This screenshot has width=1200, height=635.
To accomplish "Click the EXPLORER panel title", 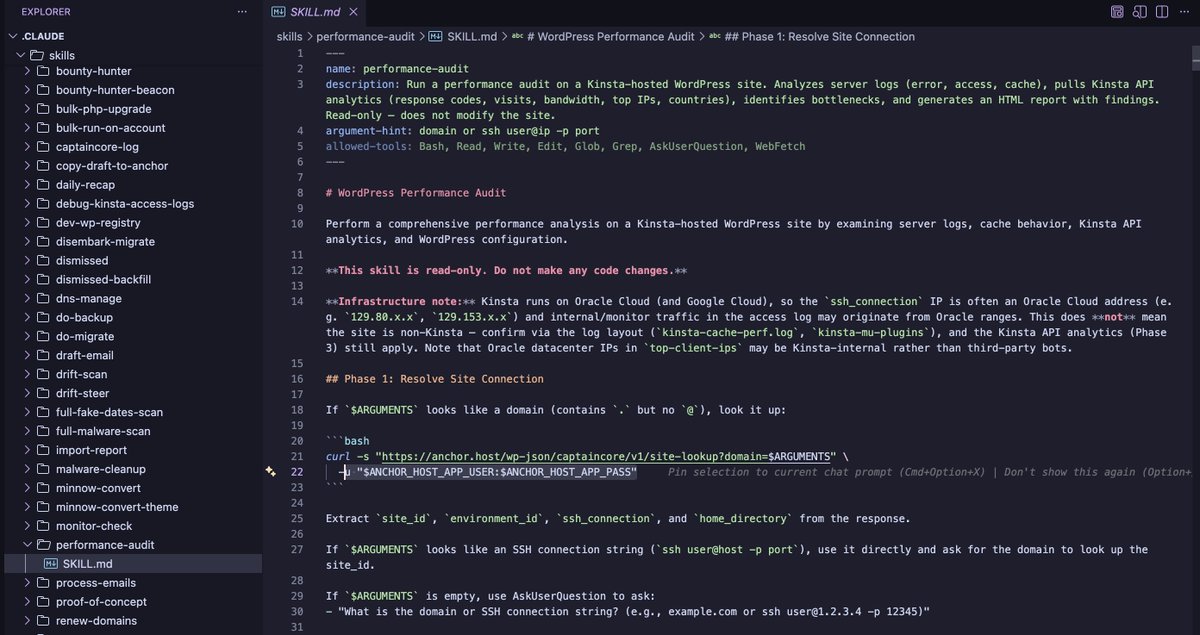I will point(46,12).
